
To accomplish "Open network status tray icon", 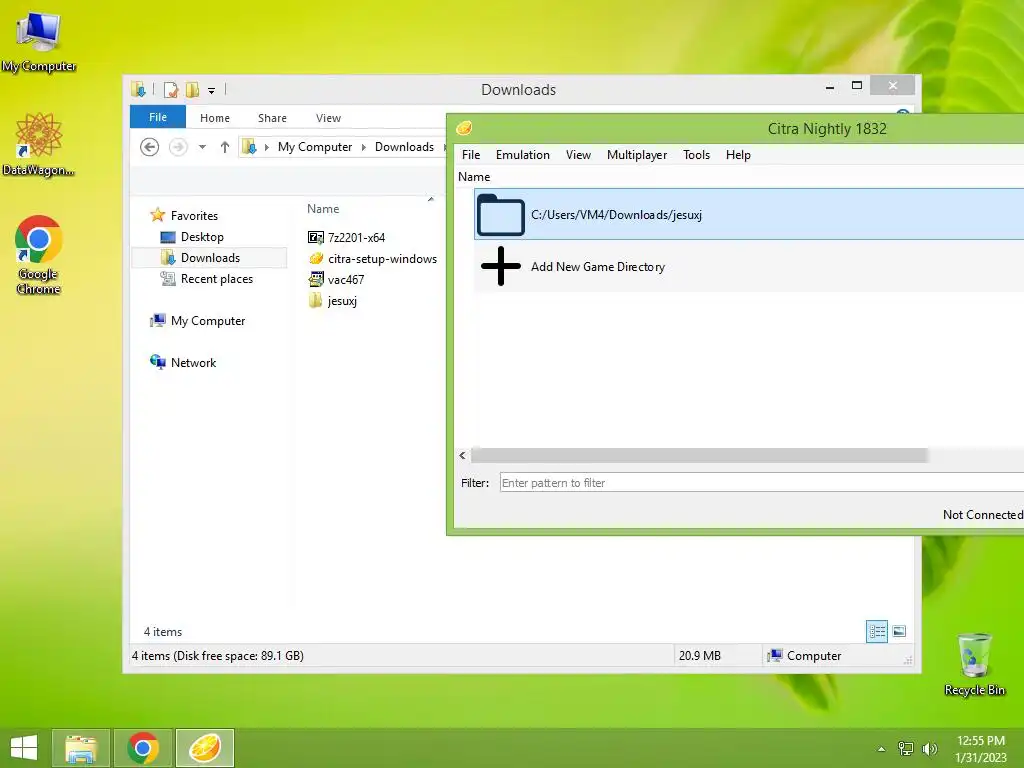I will [x=906, y=748].
